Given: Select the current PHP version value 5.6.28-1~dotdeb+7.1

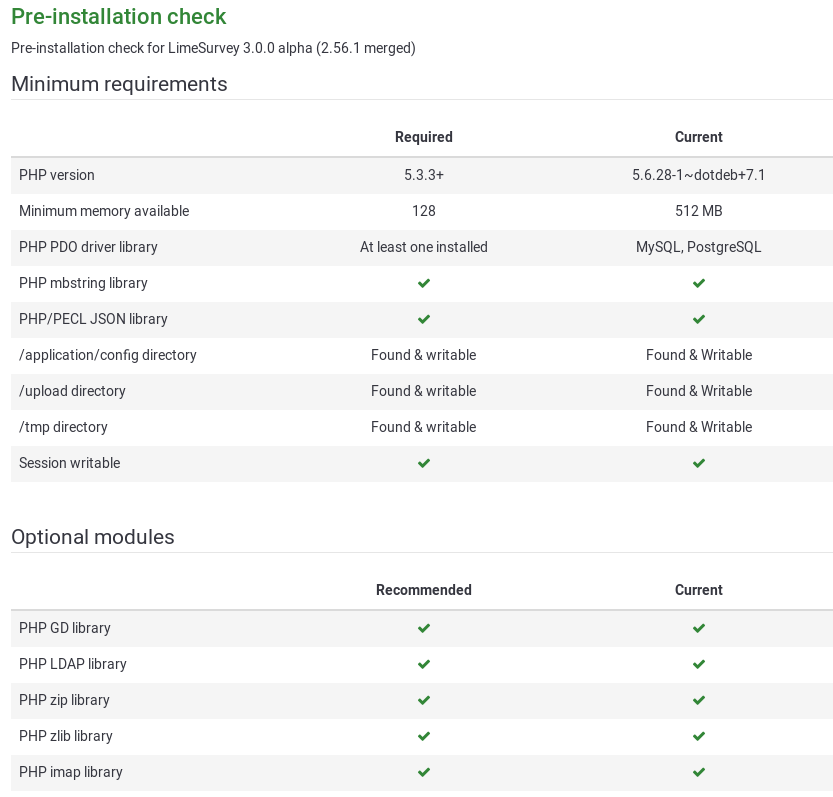Looking at the screenshot, I should 698,175.
